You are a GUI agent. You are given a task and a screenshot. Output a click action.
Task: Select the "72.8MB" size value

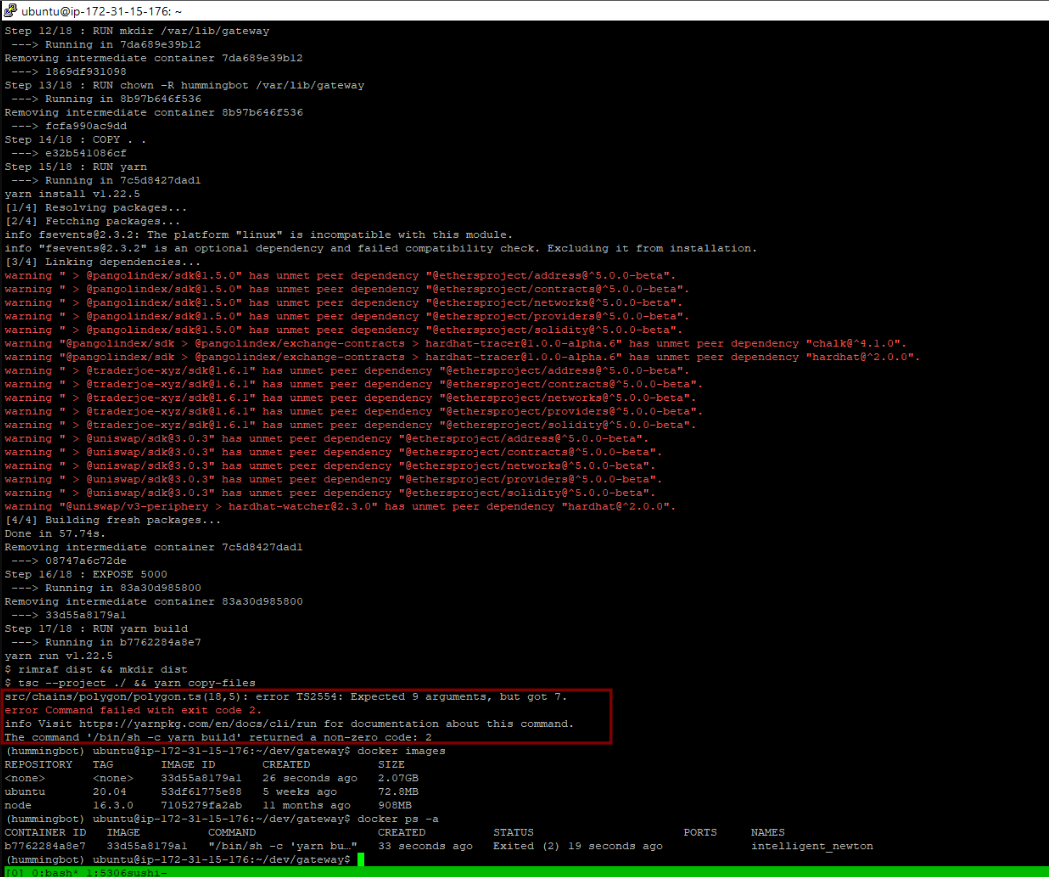[x=398, y=792]
